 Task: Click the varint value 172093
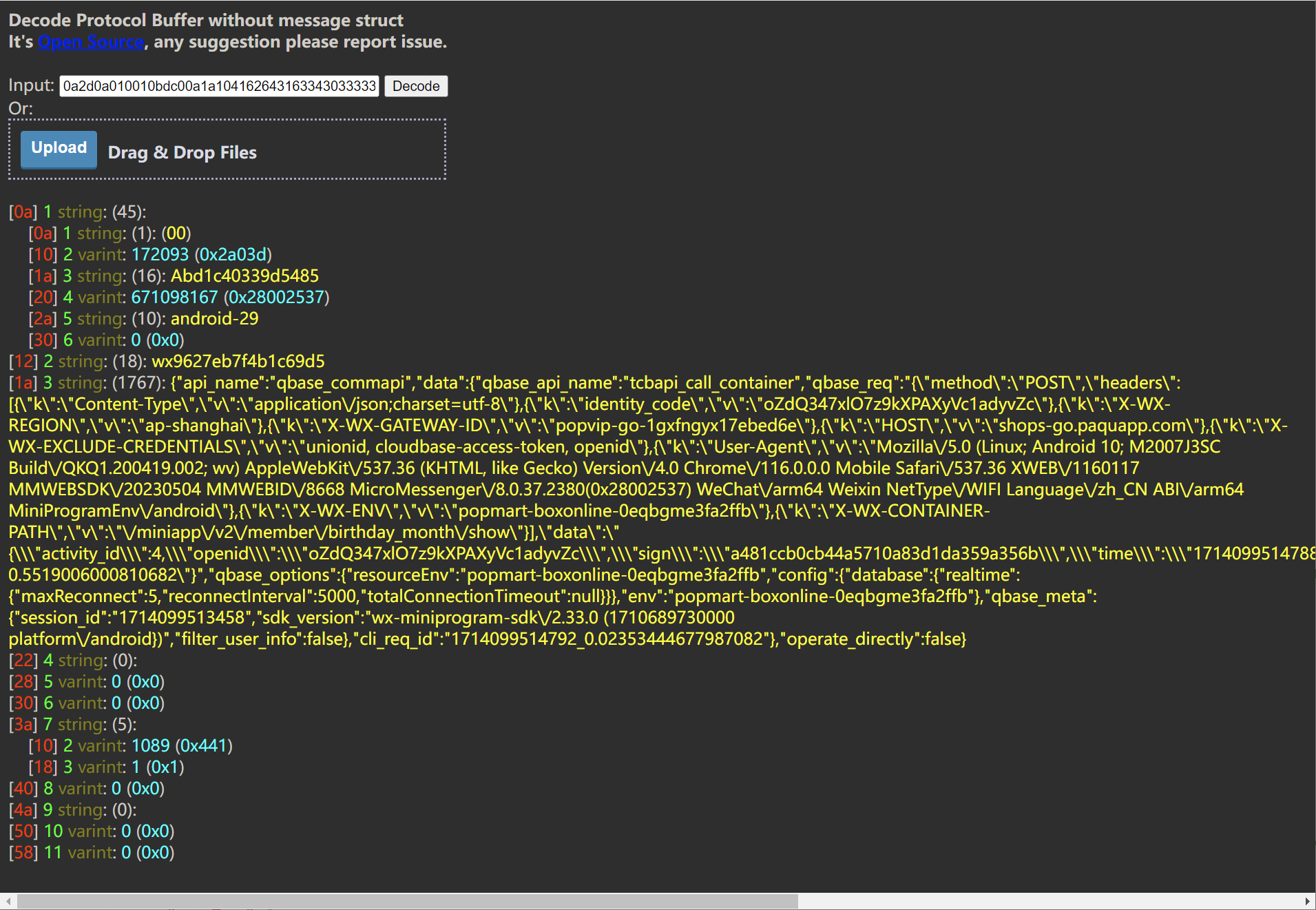160,255
